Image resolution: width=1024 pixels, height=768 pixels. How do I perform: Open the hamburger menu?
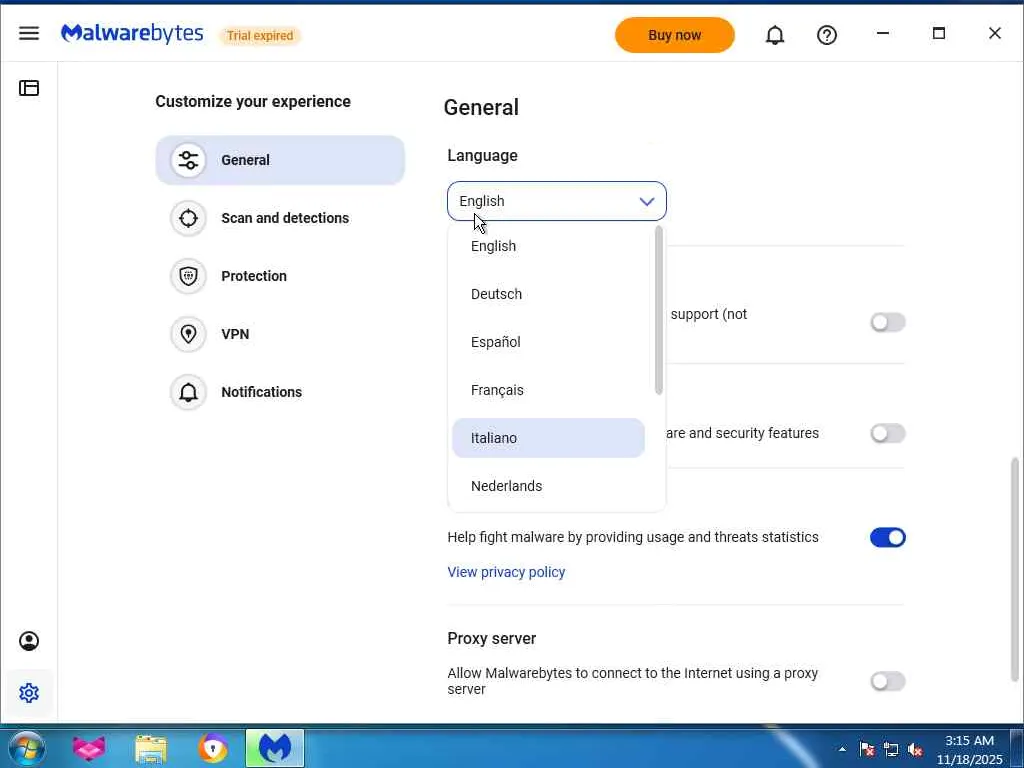[29, 33]
